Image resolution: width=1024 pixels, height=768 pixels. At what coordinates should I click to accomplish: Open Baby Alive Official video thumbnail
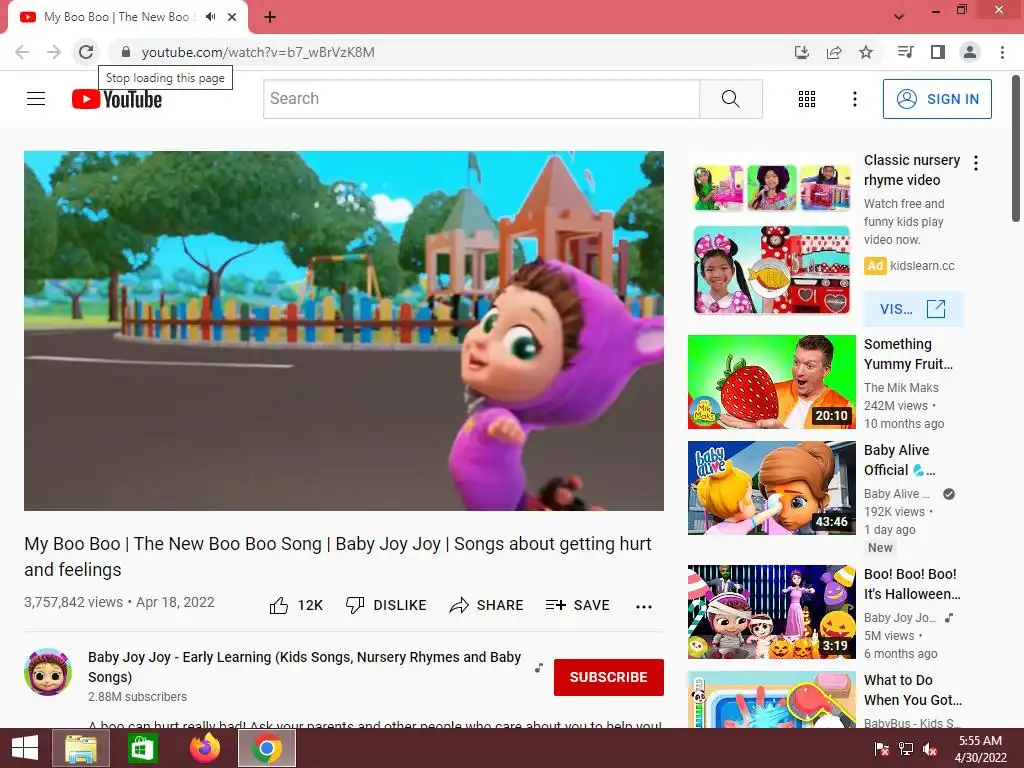[x=771, y=488]
